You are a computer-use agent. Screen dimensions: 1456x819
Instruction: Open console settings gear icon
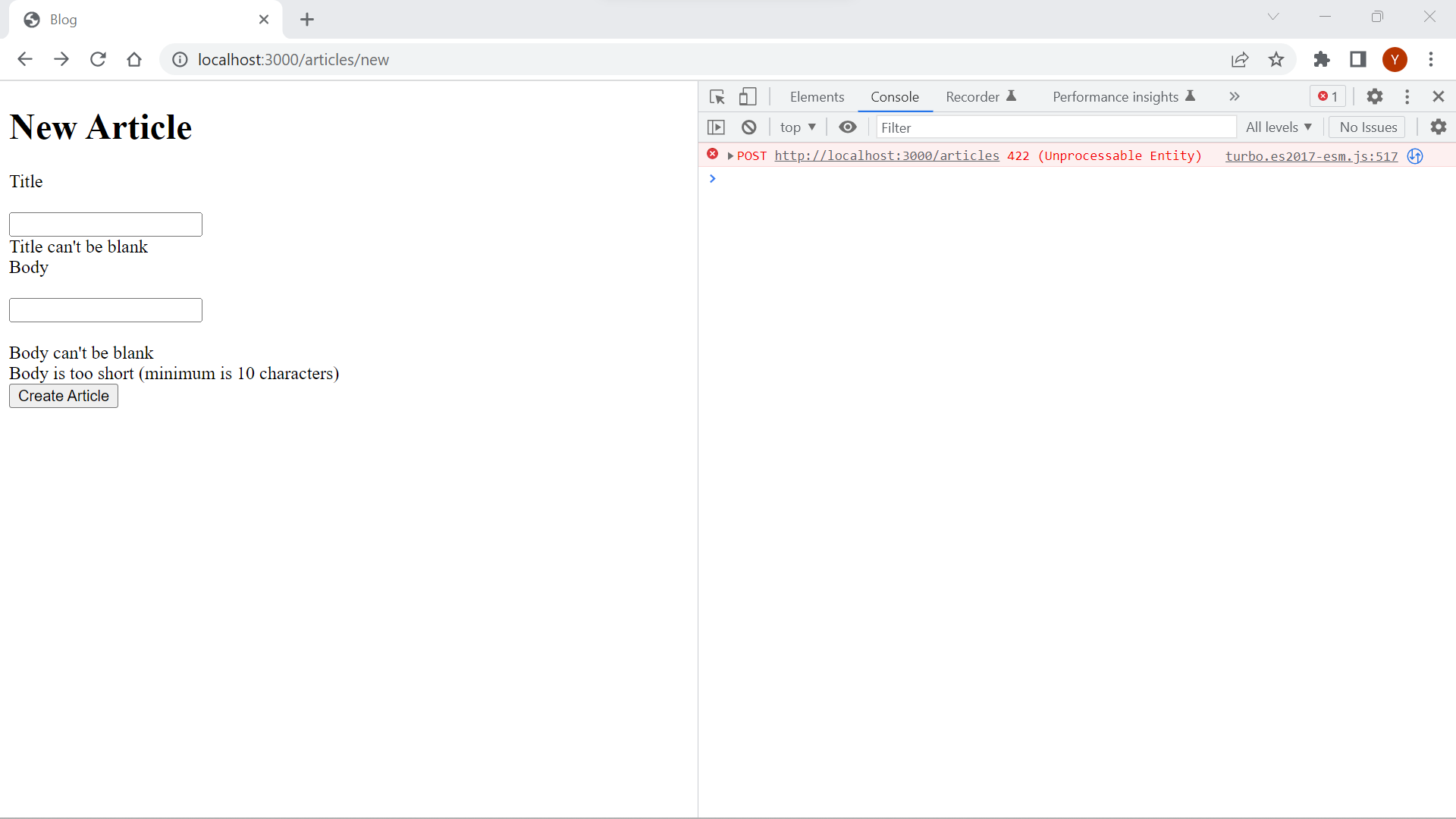1438,127
